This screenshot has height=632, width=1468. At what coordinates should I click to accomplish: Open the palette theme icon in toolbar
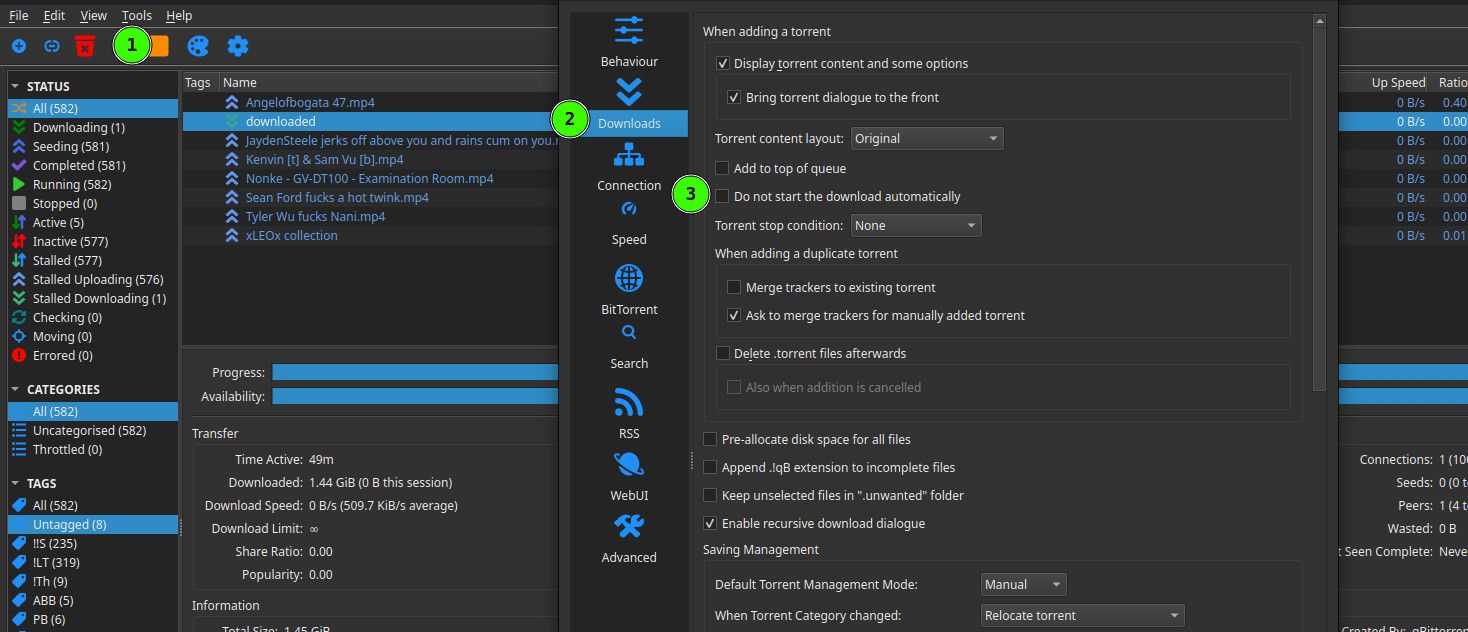198,46
